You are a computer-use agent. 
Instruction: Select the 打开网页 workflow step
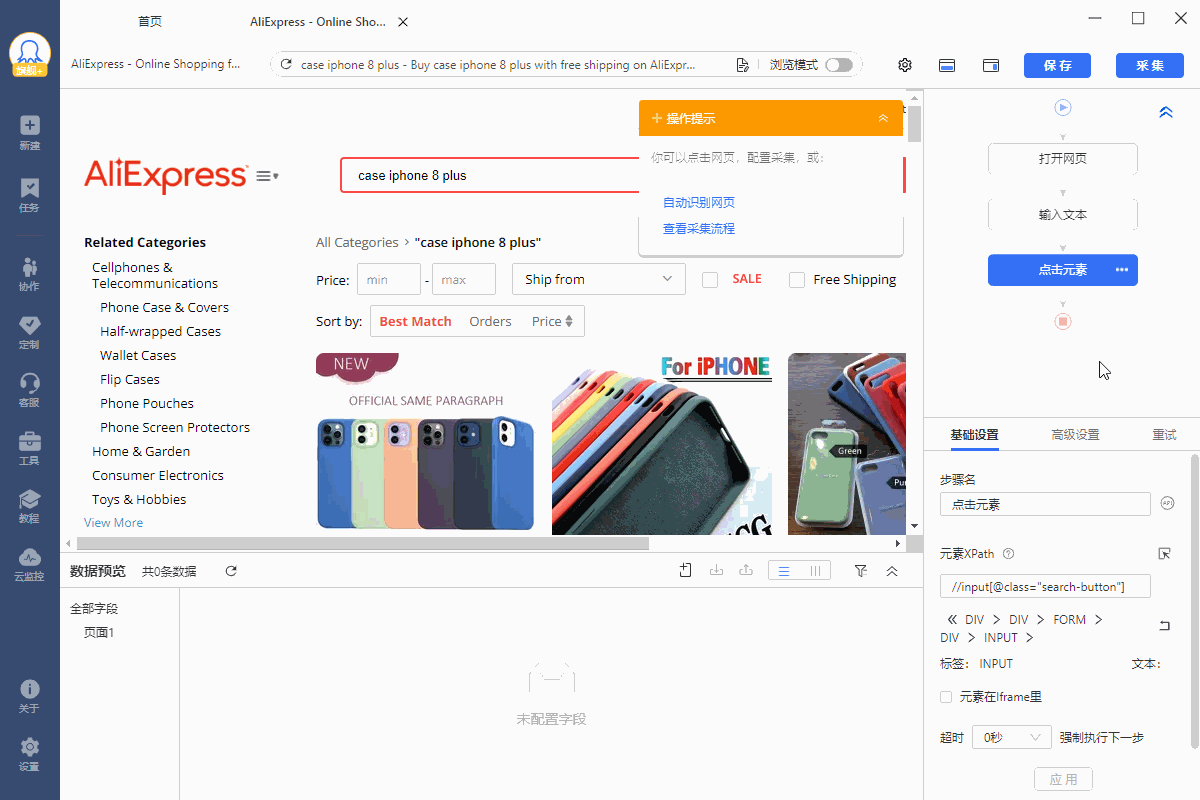click(1063, 159)
